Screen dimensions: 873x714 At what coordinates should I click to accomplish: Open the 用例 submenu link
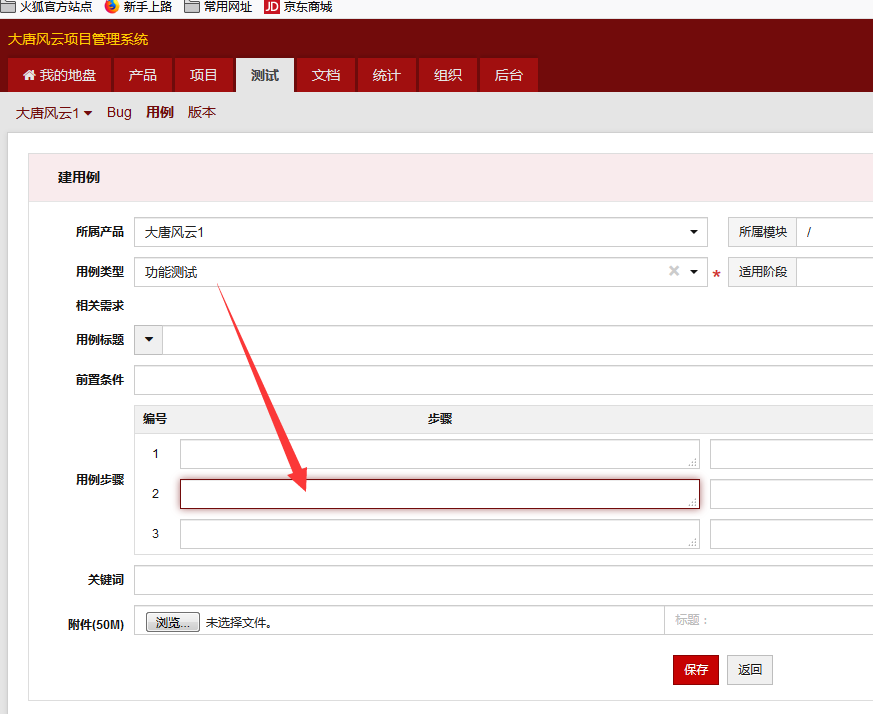click(x=160, y=113)
